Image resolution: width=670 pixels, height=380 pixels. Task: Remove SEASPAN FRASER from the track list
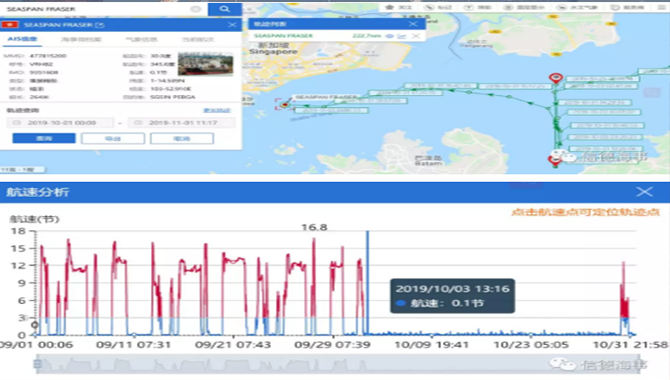click(416, 36)
